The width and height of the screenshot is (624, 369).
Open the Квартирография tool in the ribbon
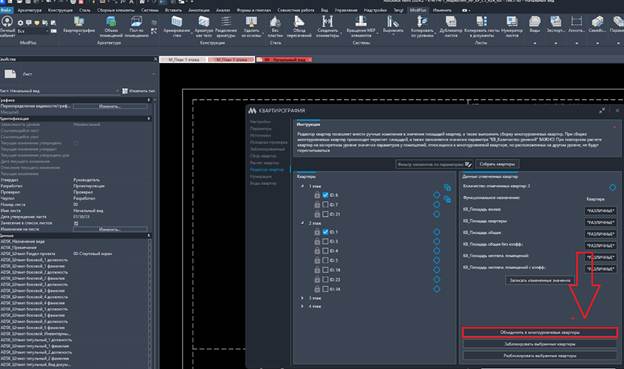[79, 25]
